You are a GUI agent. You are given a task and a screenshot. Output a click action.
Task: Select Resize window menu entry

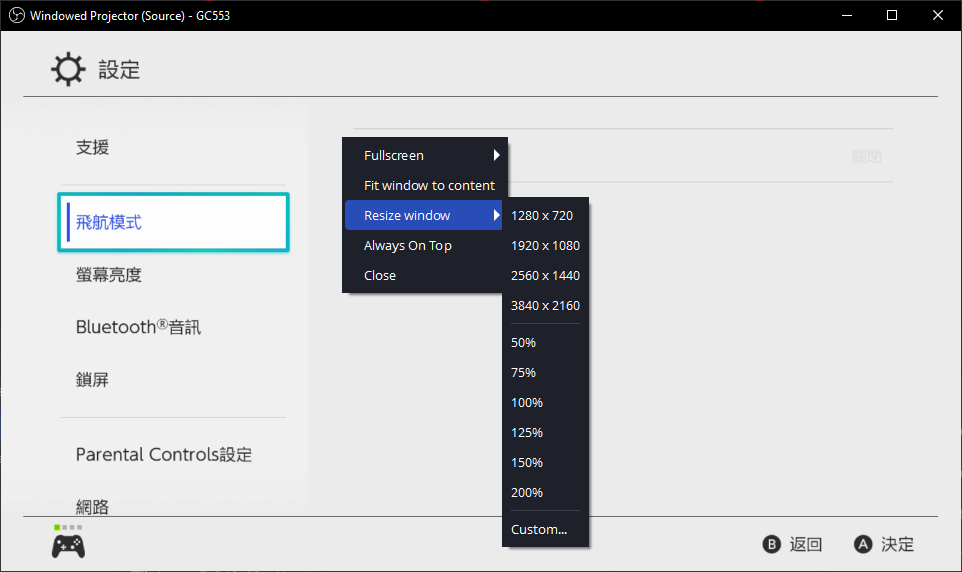(423, 215)
